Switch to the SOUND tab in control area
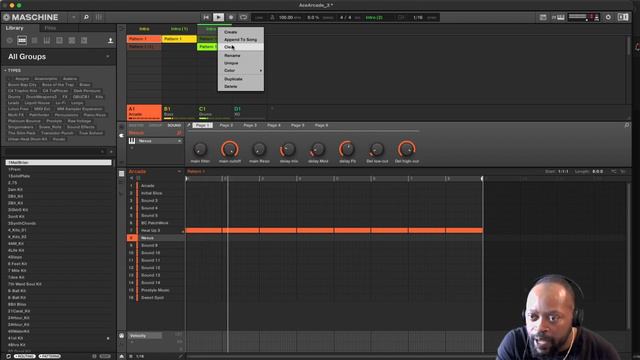 174,125
